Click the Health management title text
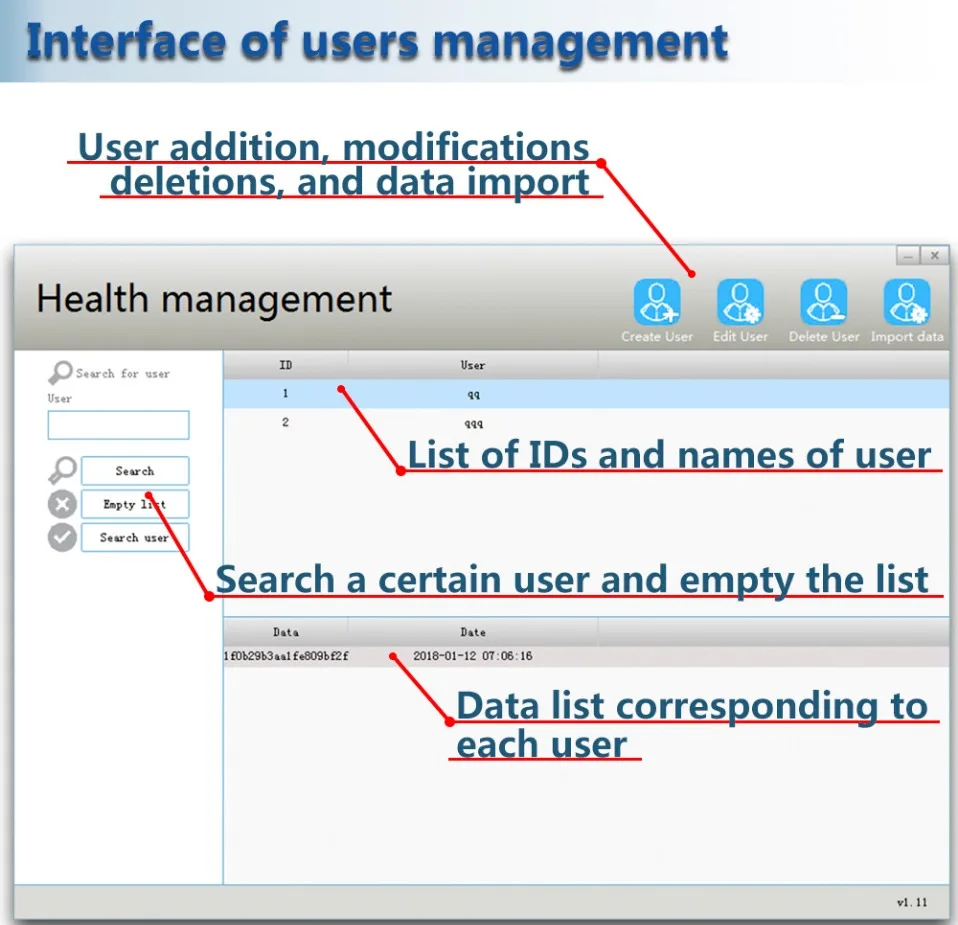The width and height of the screenshot is (958, 925). 214,299
